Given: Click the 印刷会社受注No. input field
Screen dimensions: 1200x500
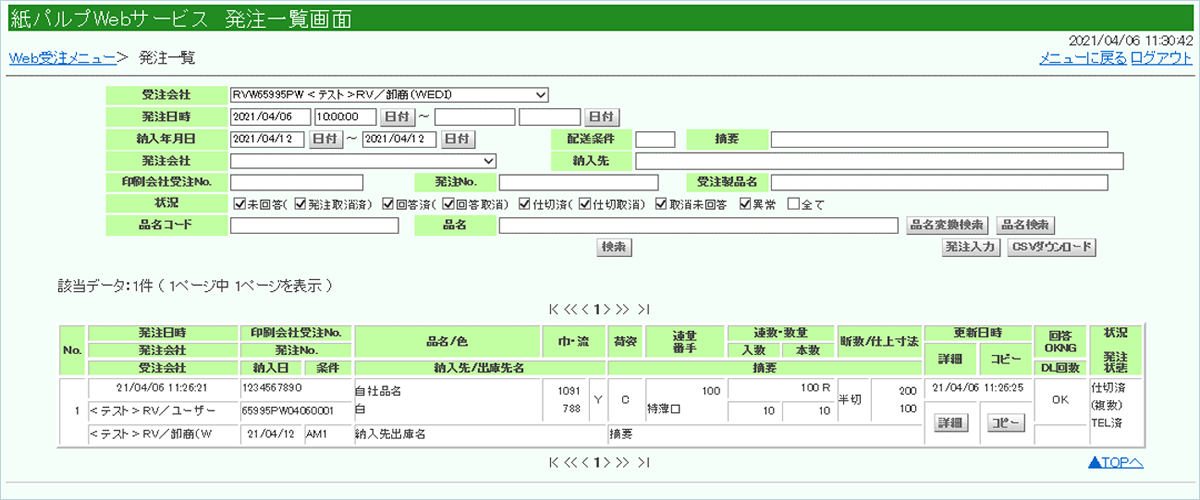Looking at the screenshot, I should pyautogui.click(x=296, y=182).
